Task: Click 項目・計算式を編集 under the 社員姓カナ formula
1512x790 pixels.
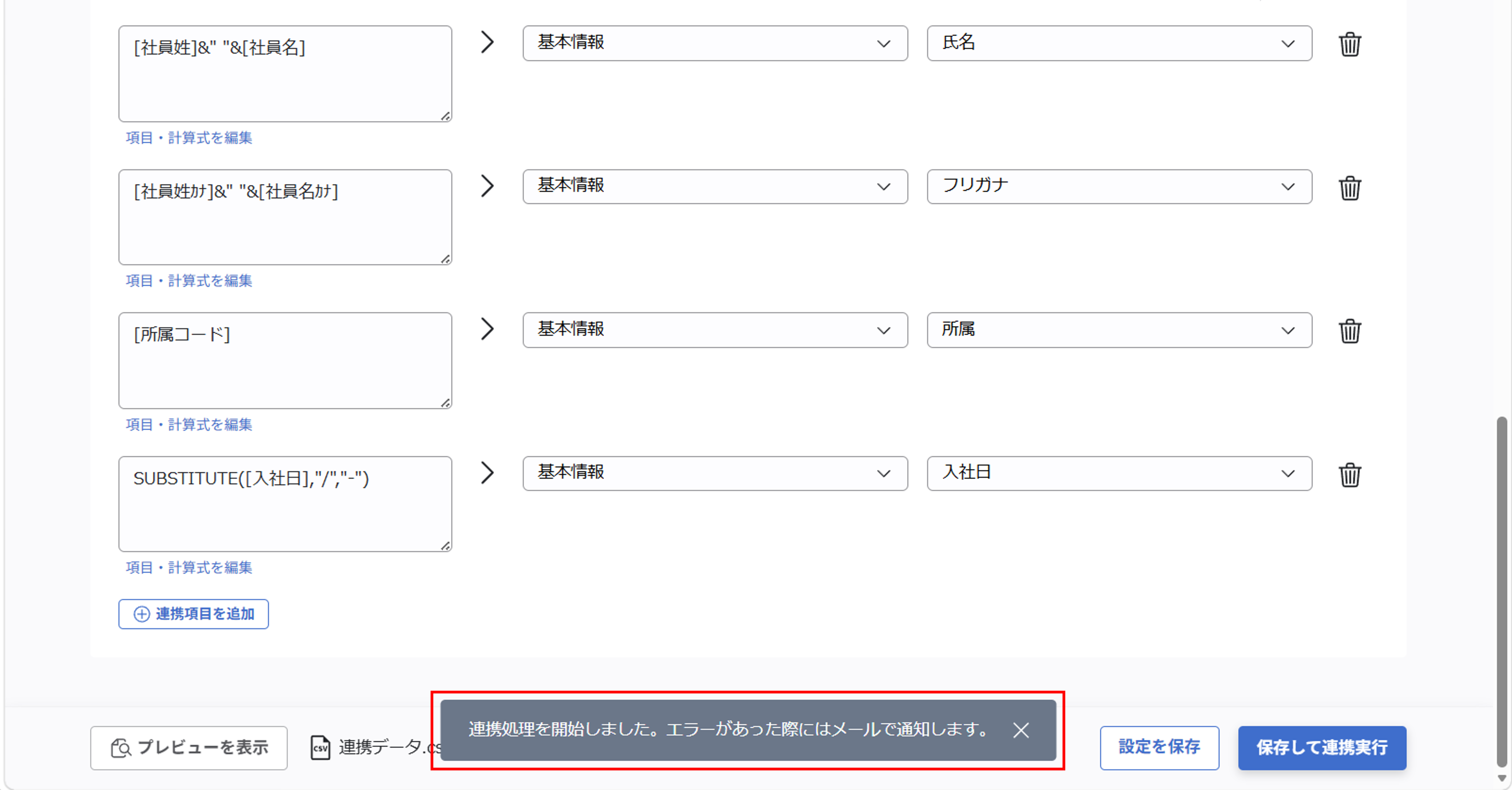Action: coord(189,280)
